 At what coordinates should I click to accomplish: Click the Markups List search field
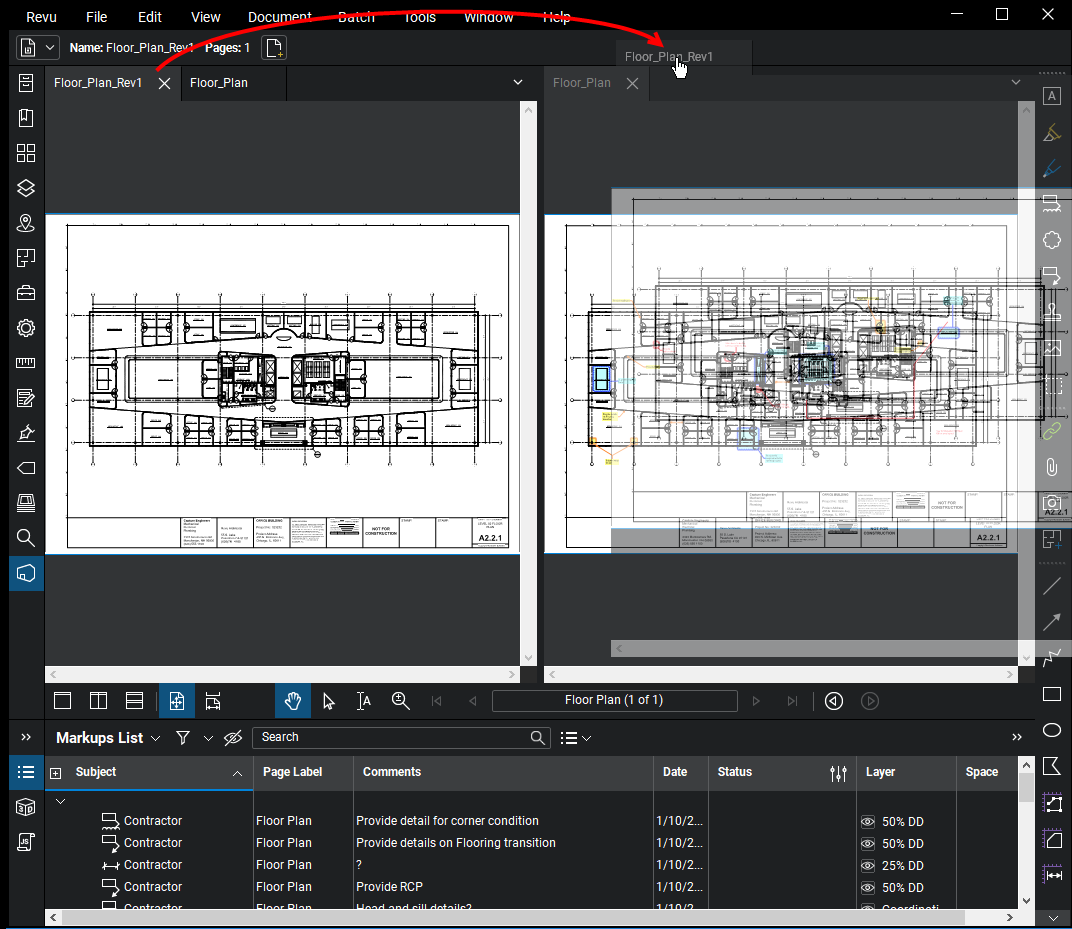pos(390,737)
